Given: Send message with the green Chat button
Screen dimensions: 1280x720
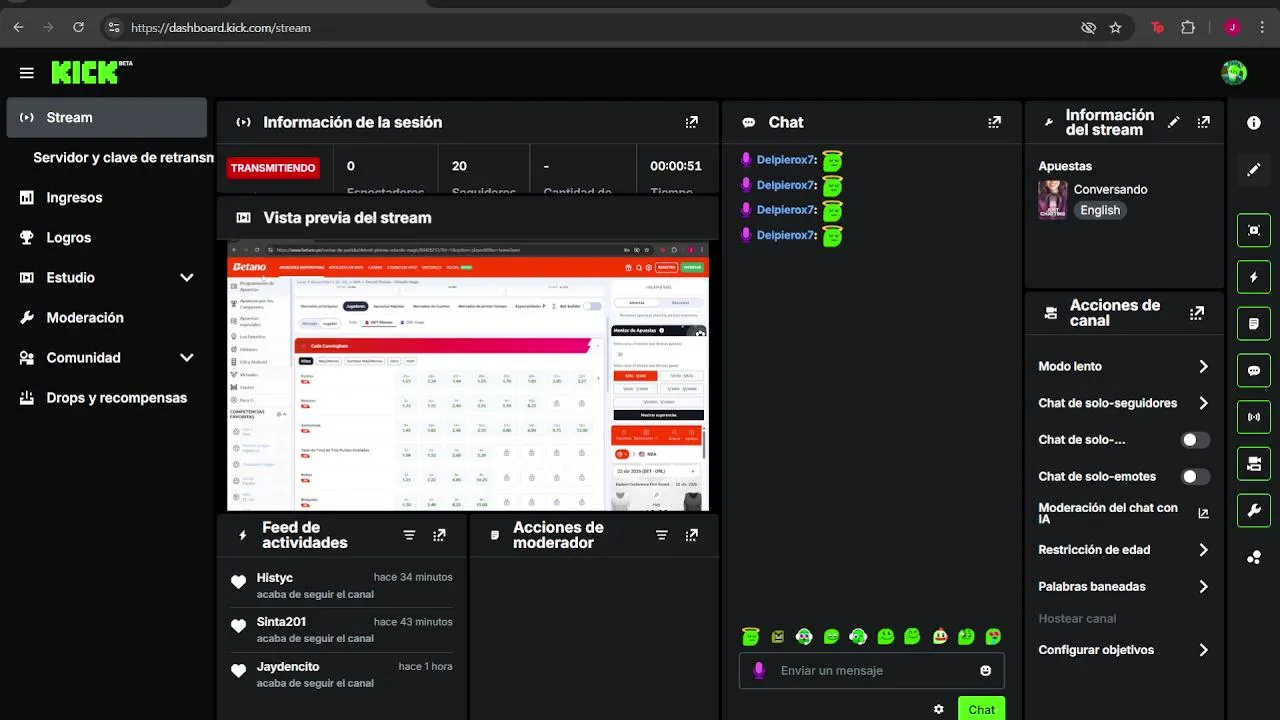Looking at the screenshot, I should point(981,709).
